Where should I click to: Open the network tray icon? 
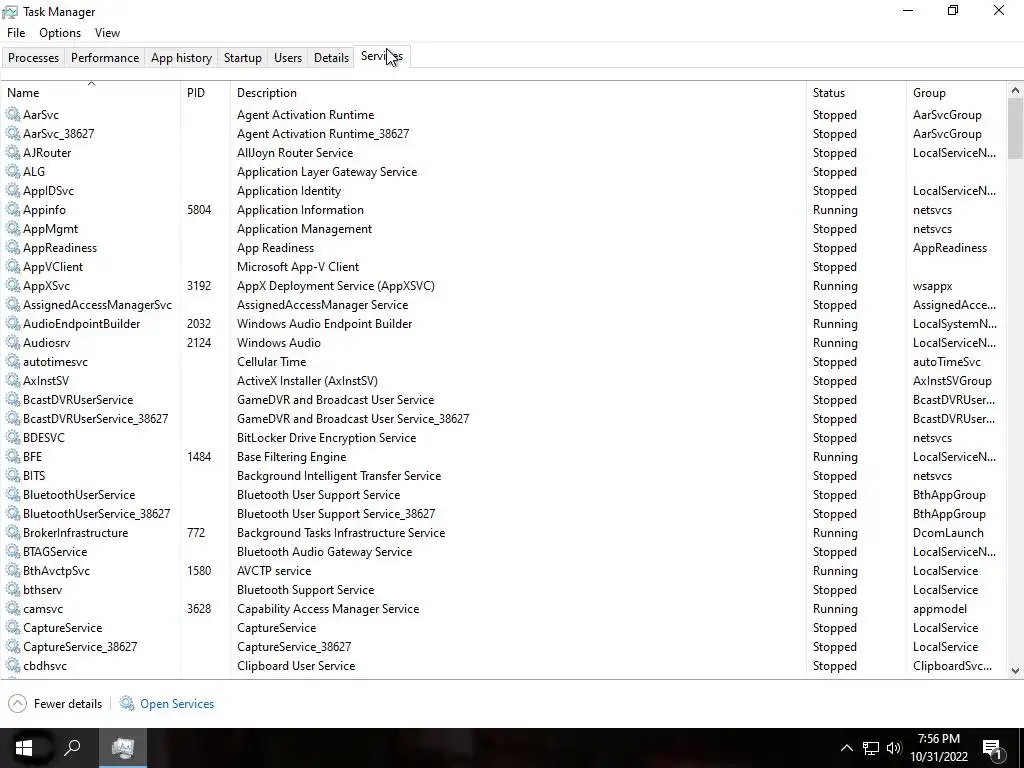coord(871,748)
